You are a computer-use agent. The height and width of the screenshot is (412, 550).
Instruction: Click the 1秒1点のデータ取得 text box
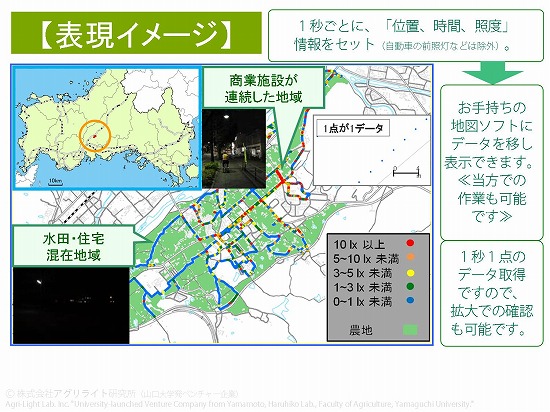492,293
